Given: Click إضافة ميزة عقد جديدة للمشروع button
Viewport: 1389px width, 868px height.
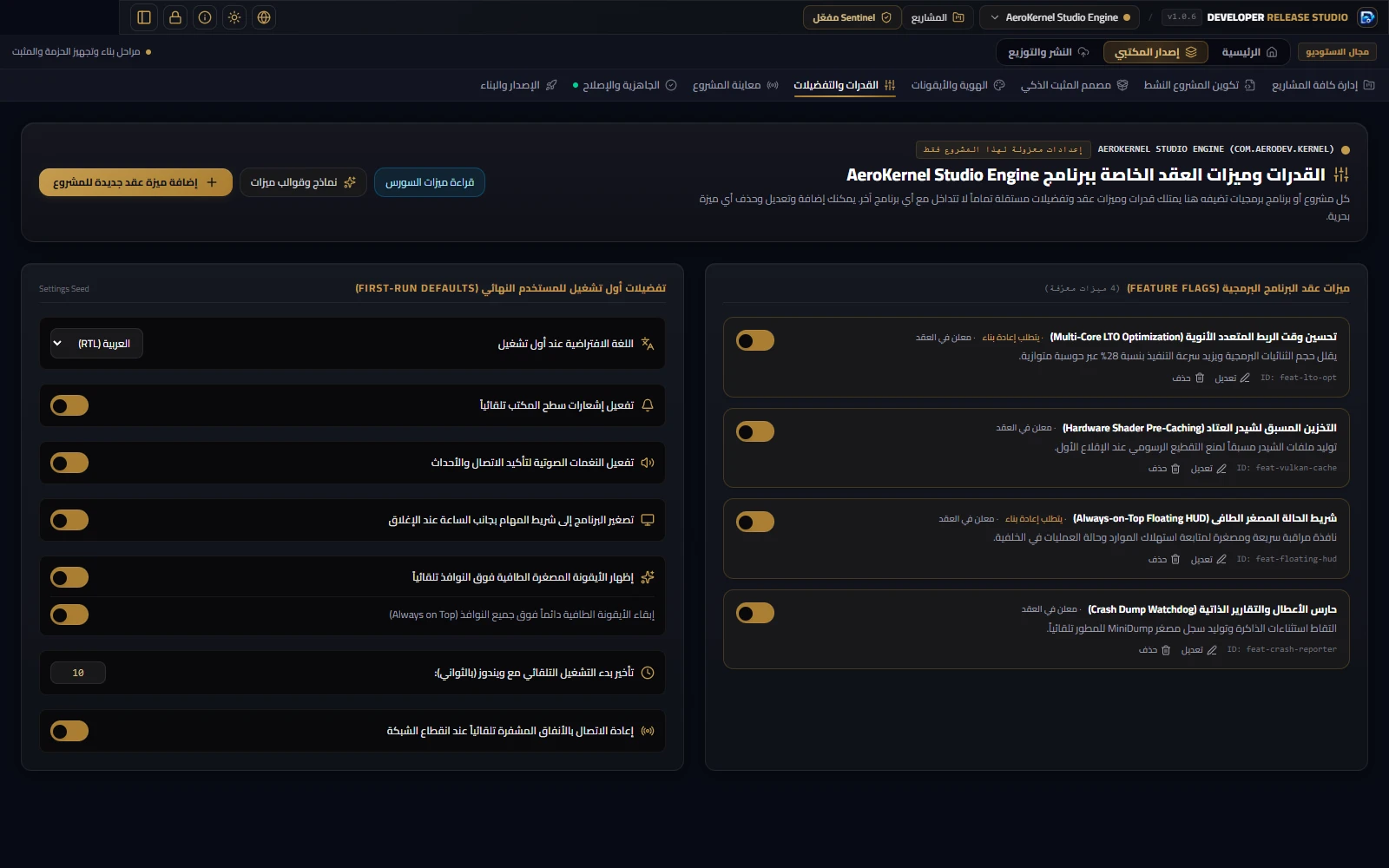Looking at the screenshot, I should [135, 182].
